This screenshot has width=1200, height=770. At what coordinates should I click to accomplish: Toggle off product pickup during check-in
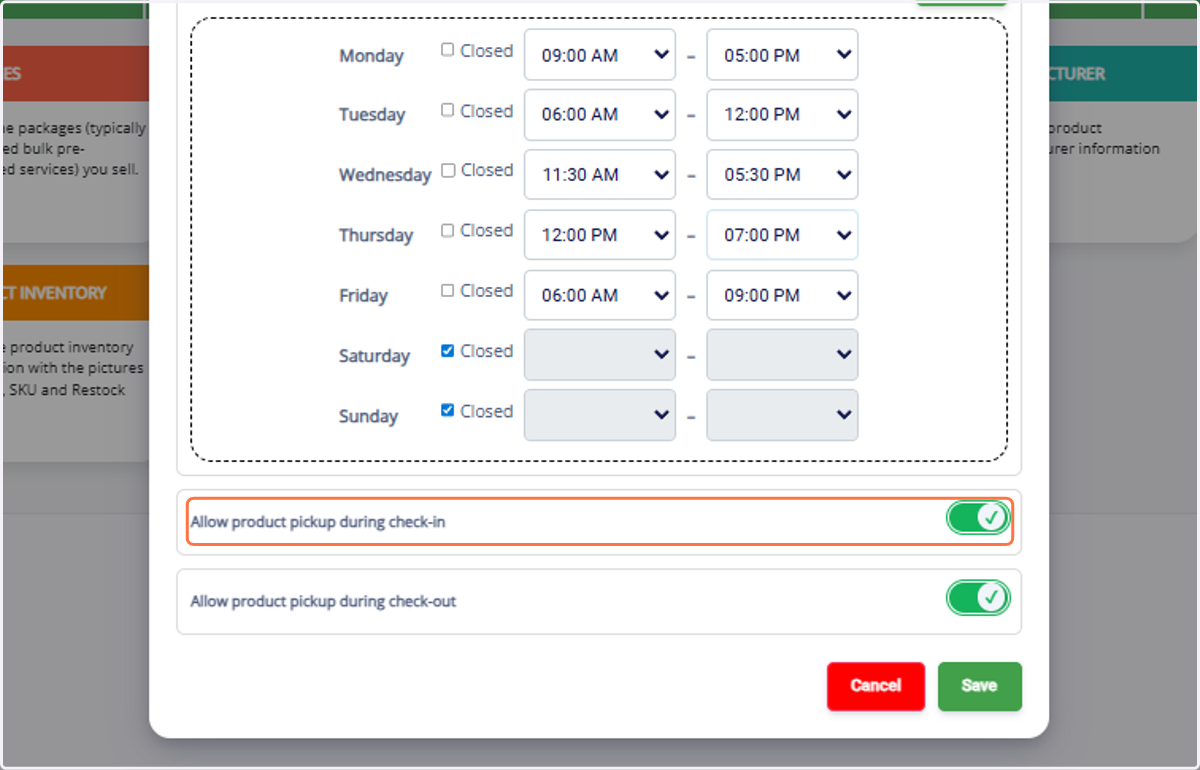(978, 518)
